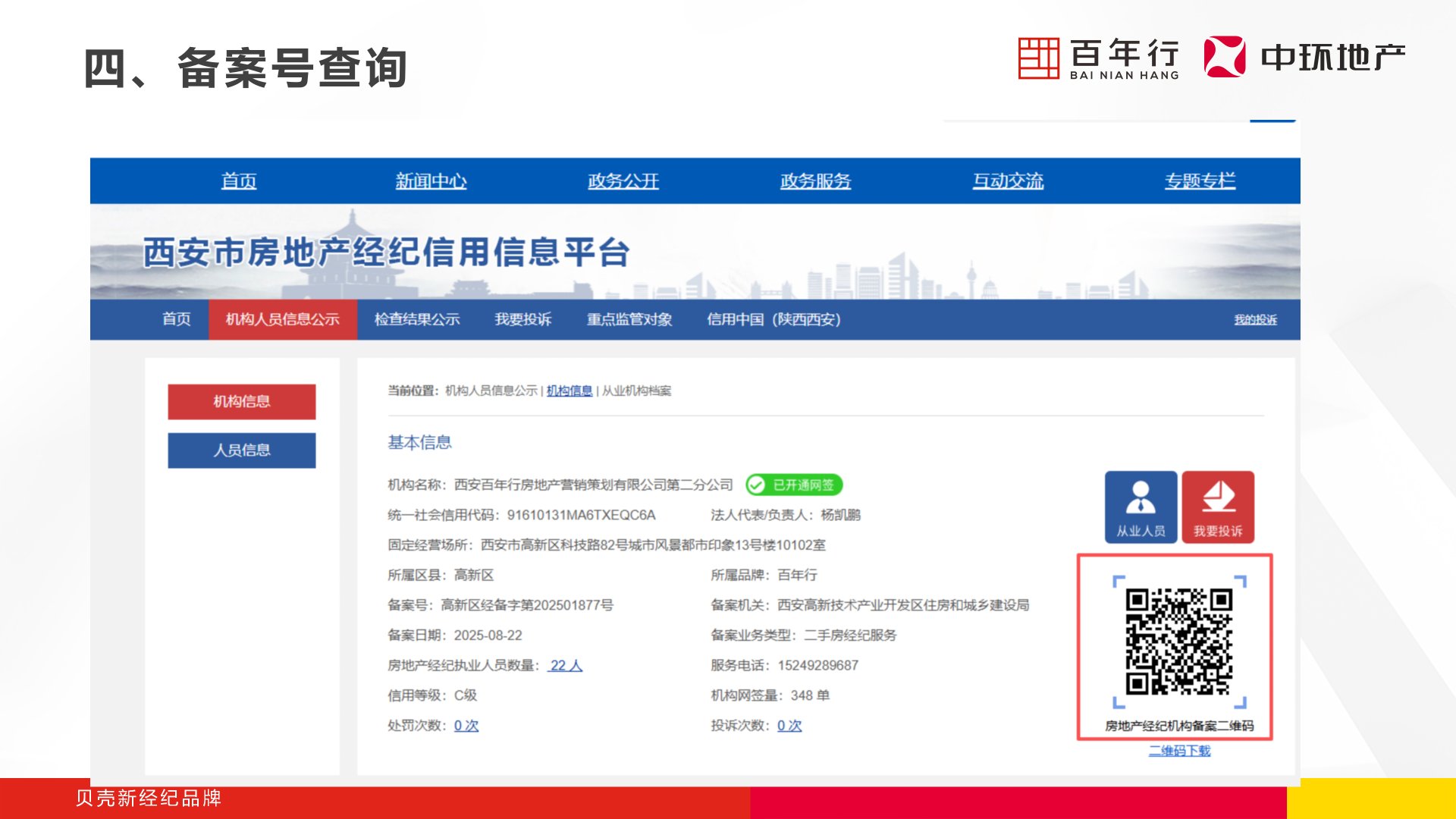Open the 我的投诉 link

click(x=1255, y=320)
